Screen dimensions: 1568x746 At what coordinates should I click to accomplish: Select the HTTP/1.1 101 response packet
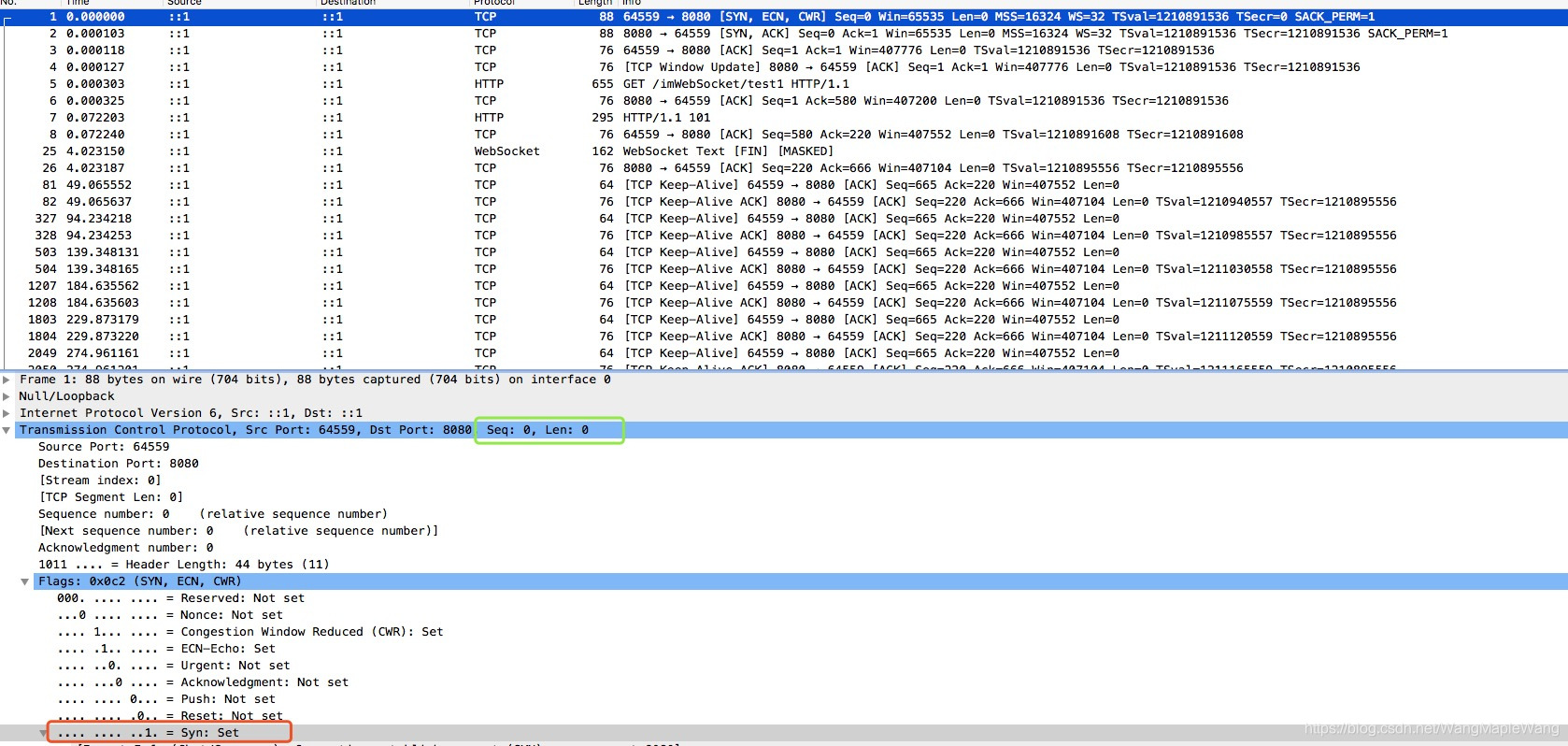[x=784, y=118]
